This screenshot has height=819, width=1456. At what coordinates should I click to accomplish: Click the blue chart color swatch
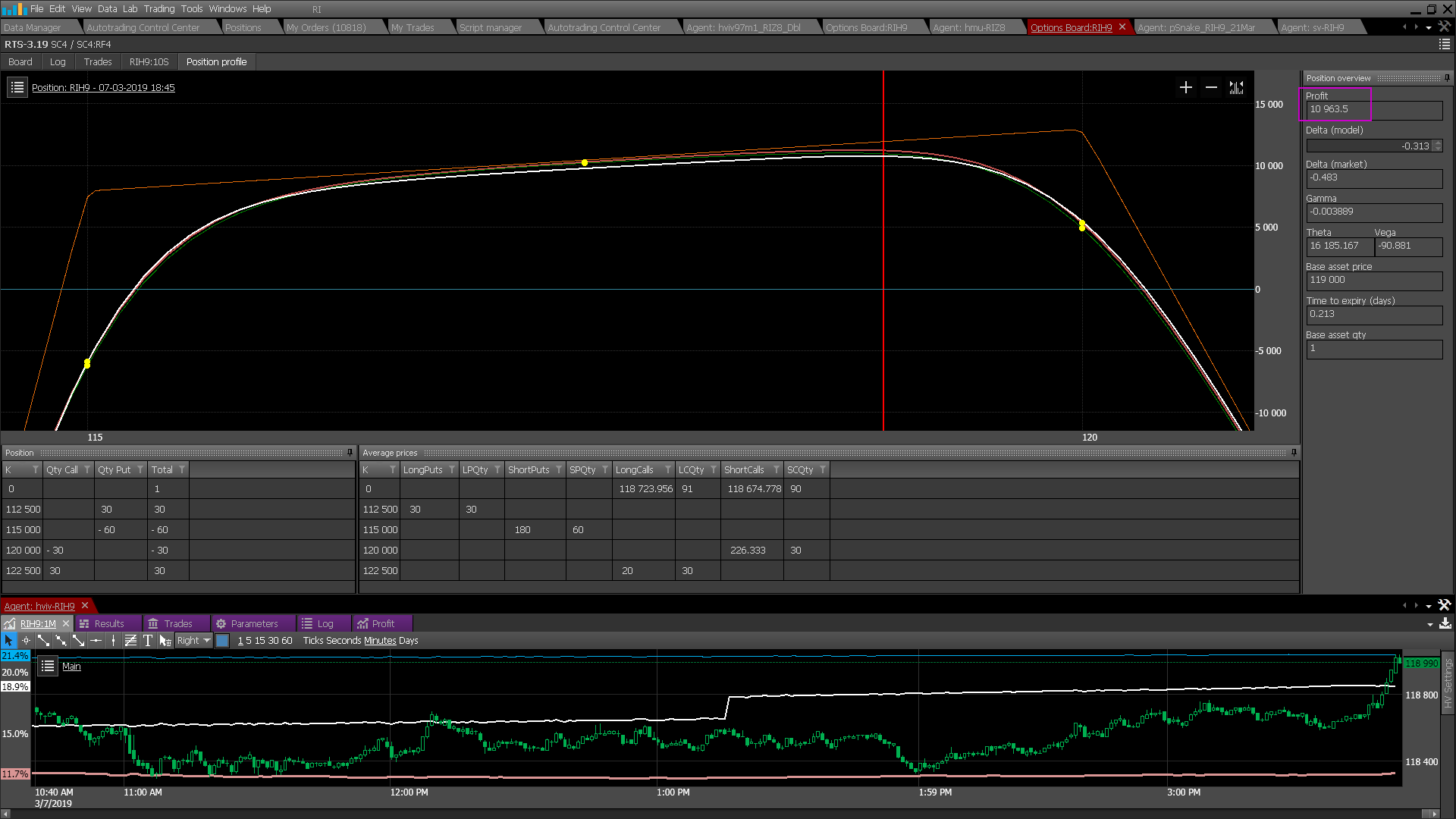222,641
